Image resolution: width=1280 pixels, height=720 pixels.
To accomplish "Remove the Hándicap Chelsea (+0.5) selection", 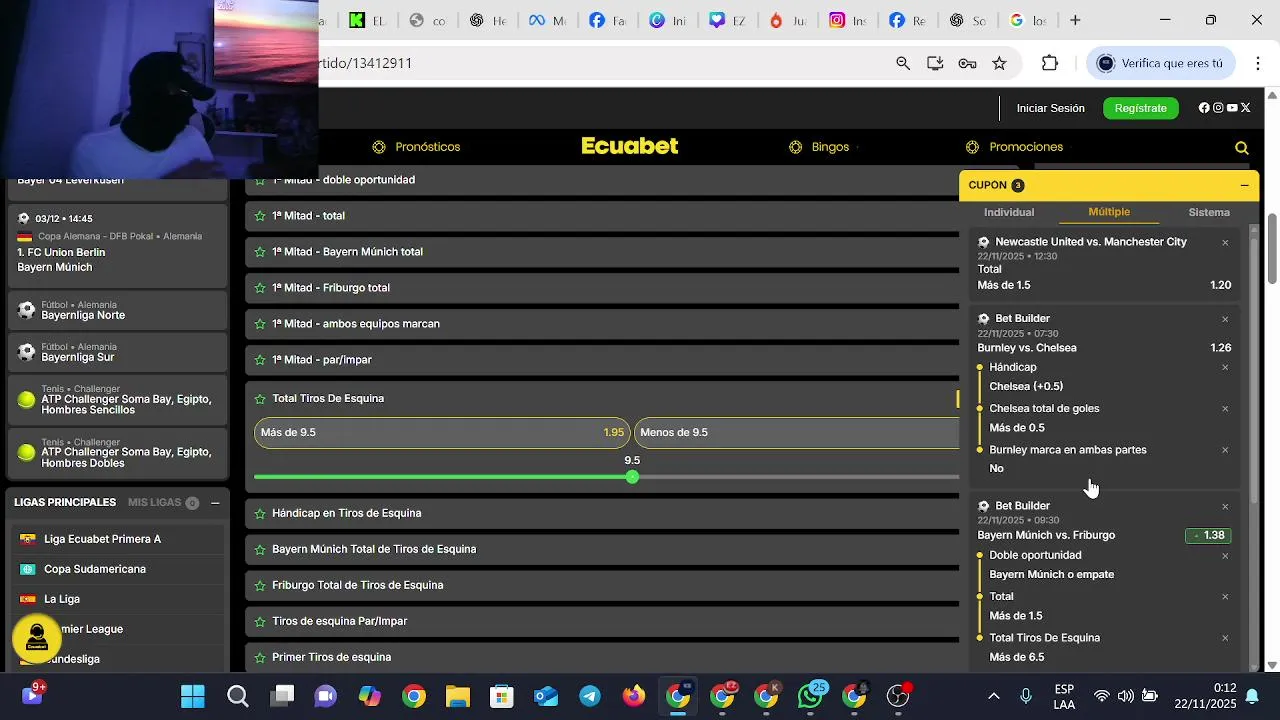I will point(1225,368).
